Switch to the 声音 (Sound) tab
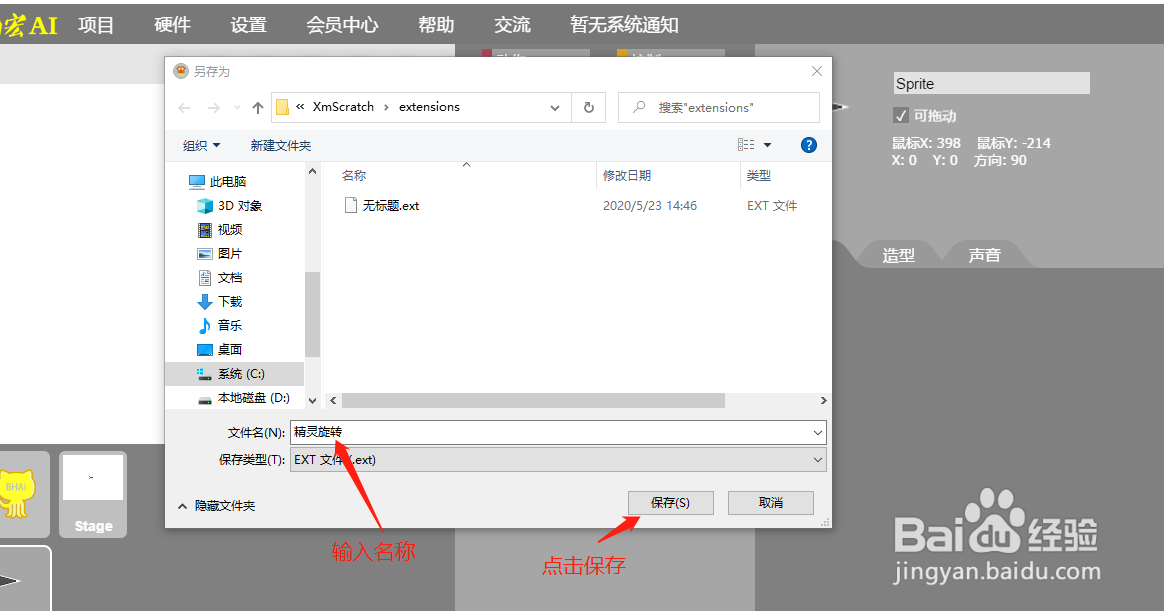Screen dimensions: 1164x611 click(984, 254)
